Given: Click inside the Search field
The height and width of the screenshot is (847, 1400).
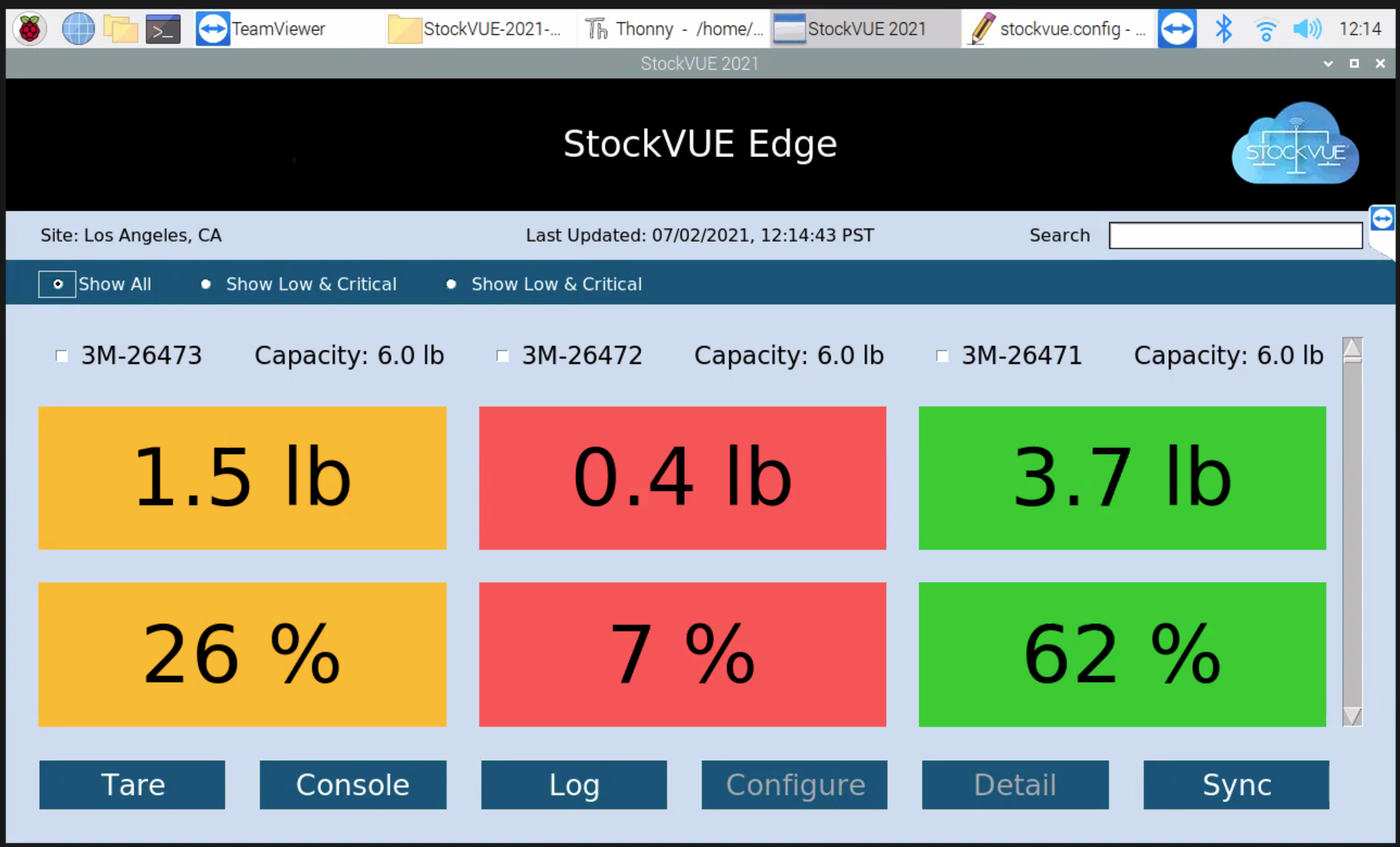Looking at the screenshot, I should click(1235, 235).
